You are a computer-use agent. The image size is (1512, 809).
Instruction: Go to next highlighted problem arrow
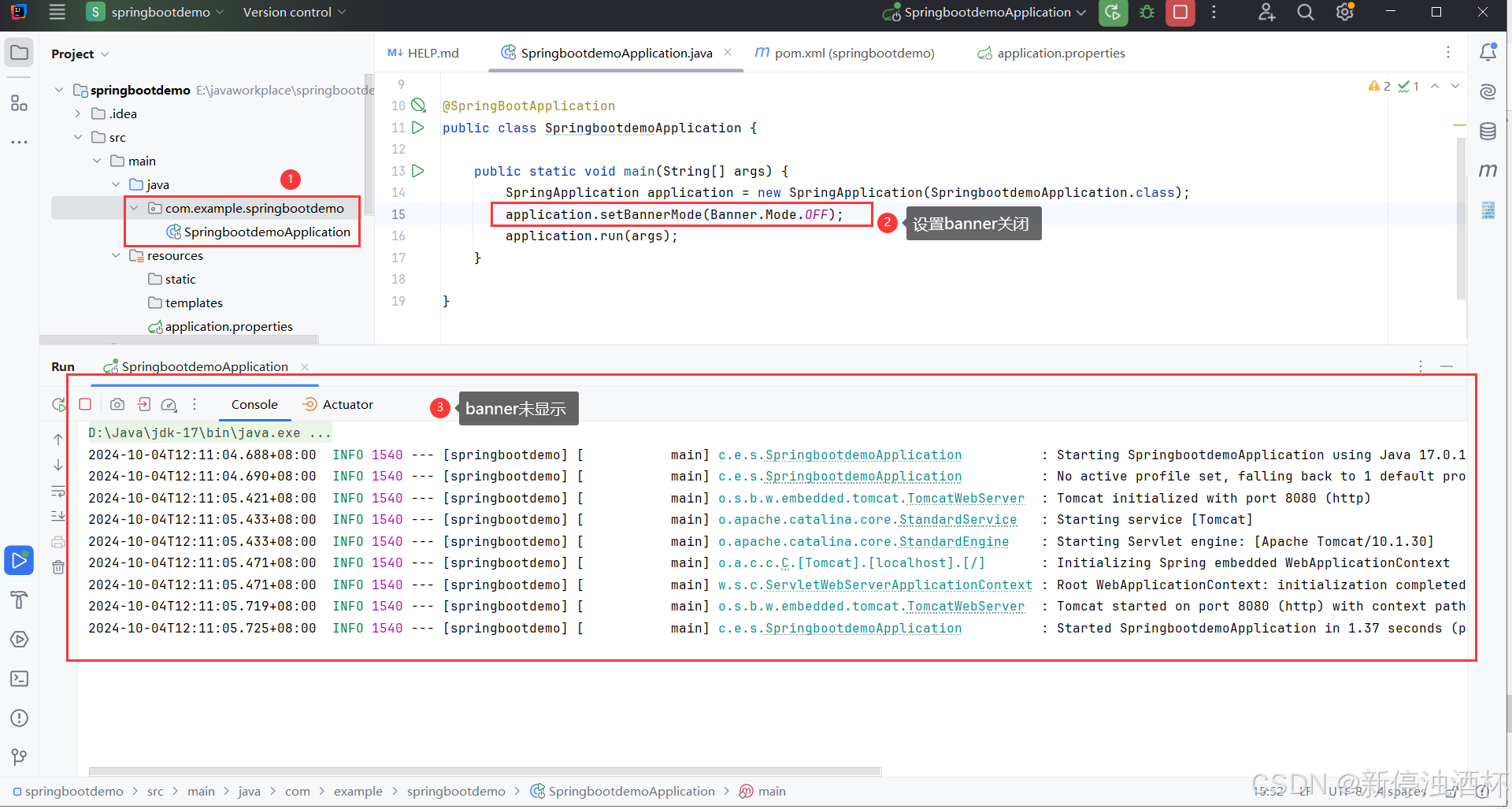pyautogui.click(x=1455, y=86)
